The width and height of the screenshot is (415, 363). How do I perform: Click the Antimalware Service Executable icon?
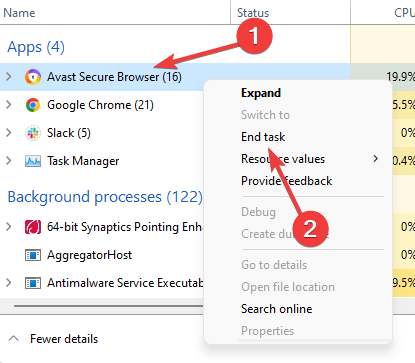coord(33,283)
